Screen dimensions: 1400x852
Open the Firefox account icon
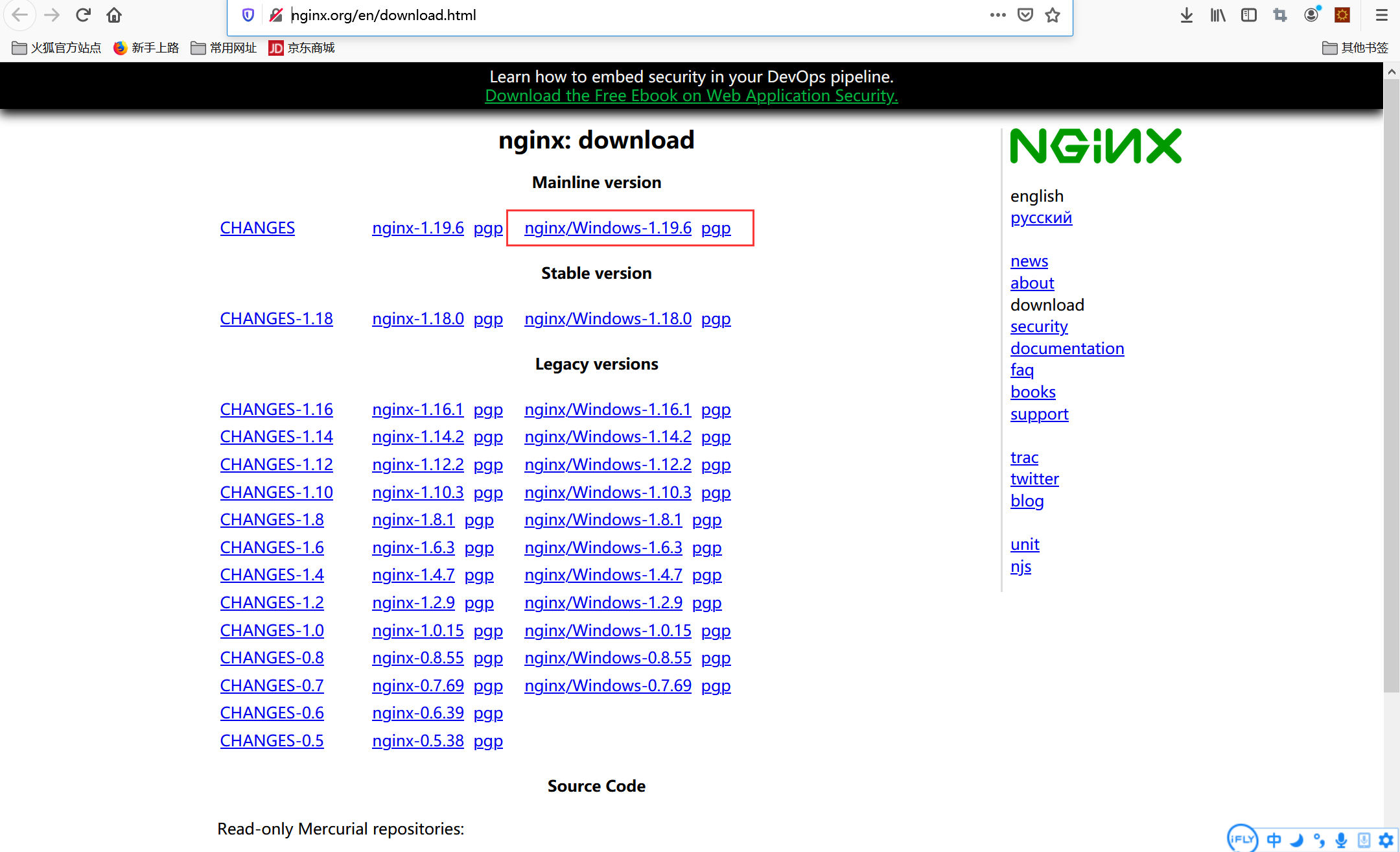coord(1311,15)
